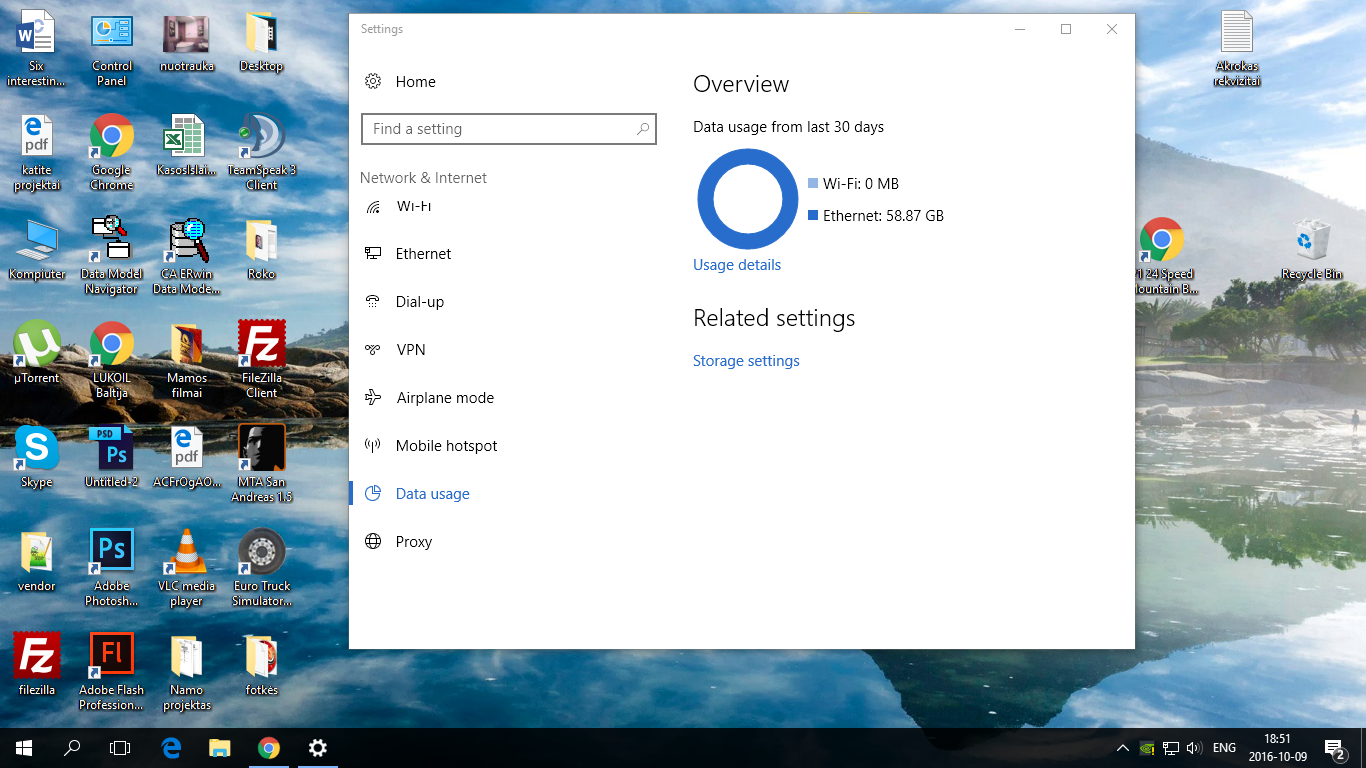Click the Settings gear in taskbar
The width and height of the screenshot is (1366, 768).
(x=317, y=748)
